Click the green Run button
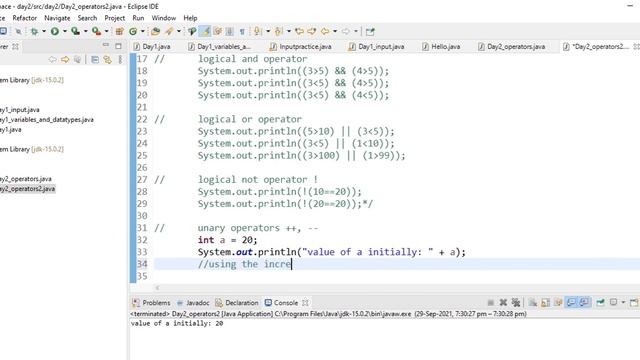 click(55, 31)
